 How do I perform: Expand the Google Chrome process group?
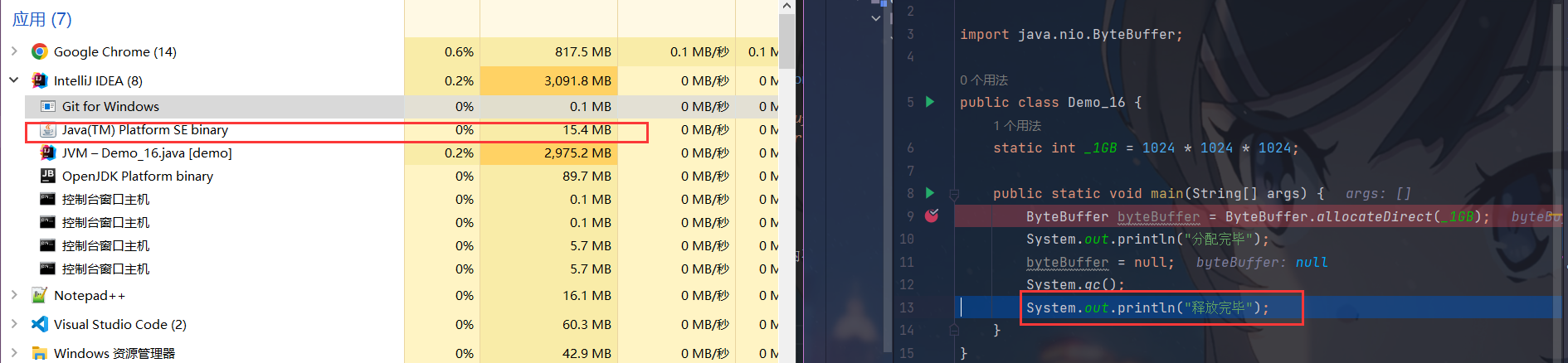(x=14, y=51)
